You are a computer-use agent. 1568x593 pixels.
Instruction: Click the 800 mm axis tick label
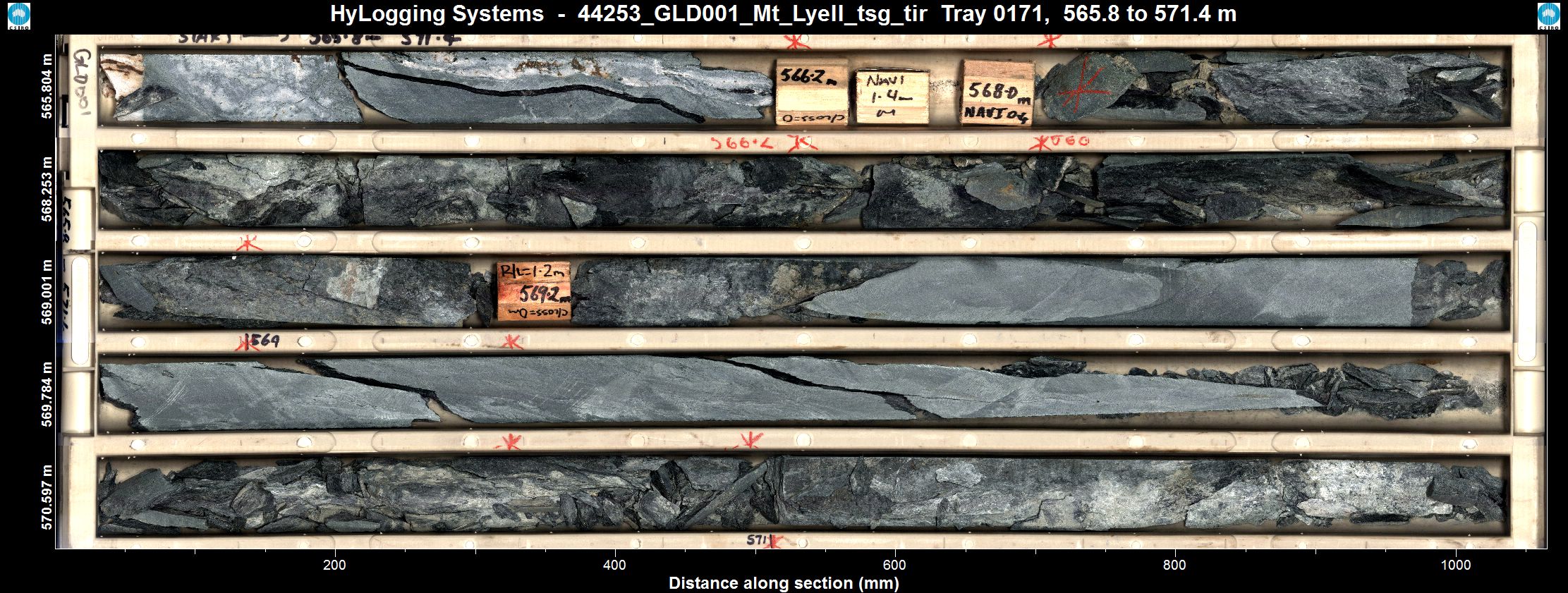(1174, 565)
